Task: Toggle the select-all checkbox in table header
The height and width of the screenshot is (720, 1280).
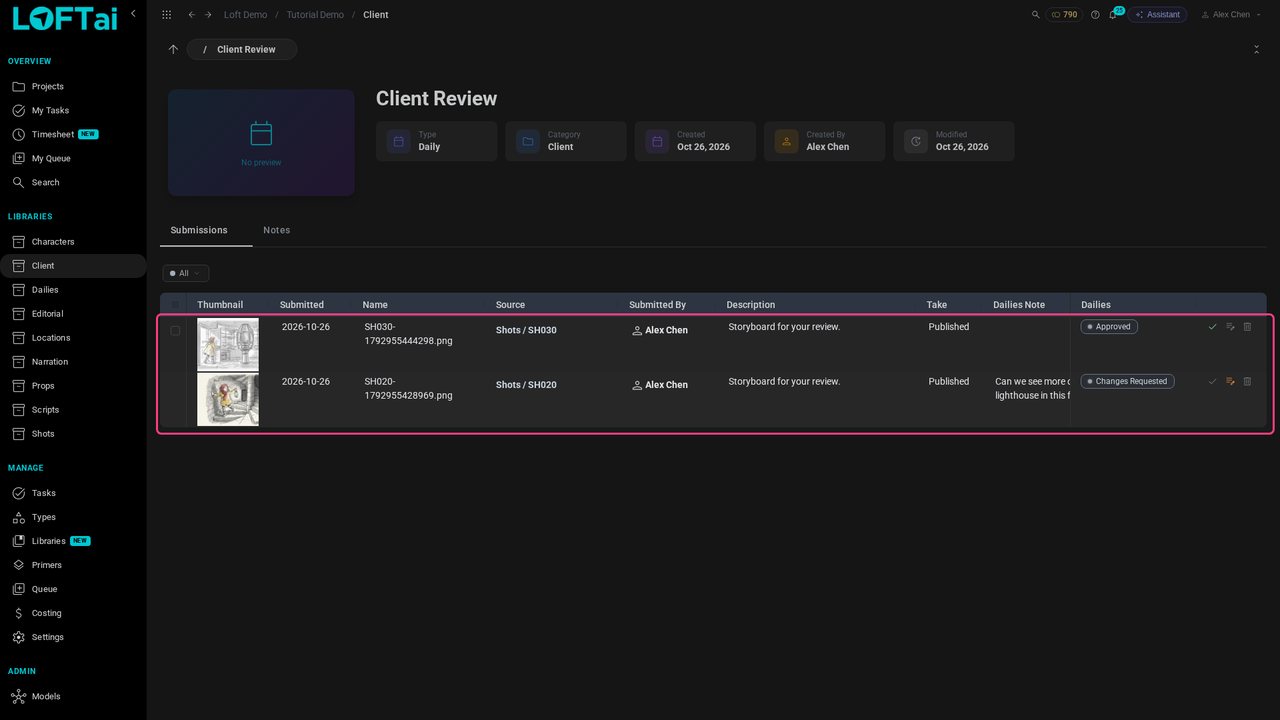Action: click(176, 304)
